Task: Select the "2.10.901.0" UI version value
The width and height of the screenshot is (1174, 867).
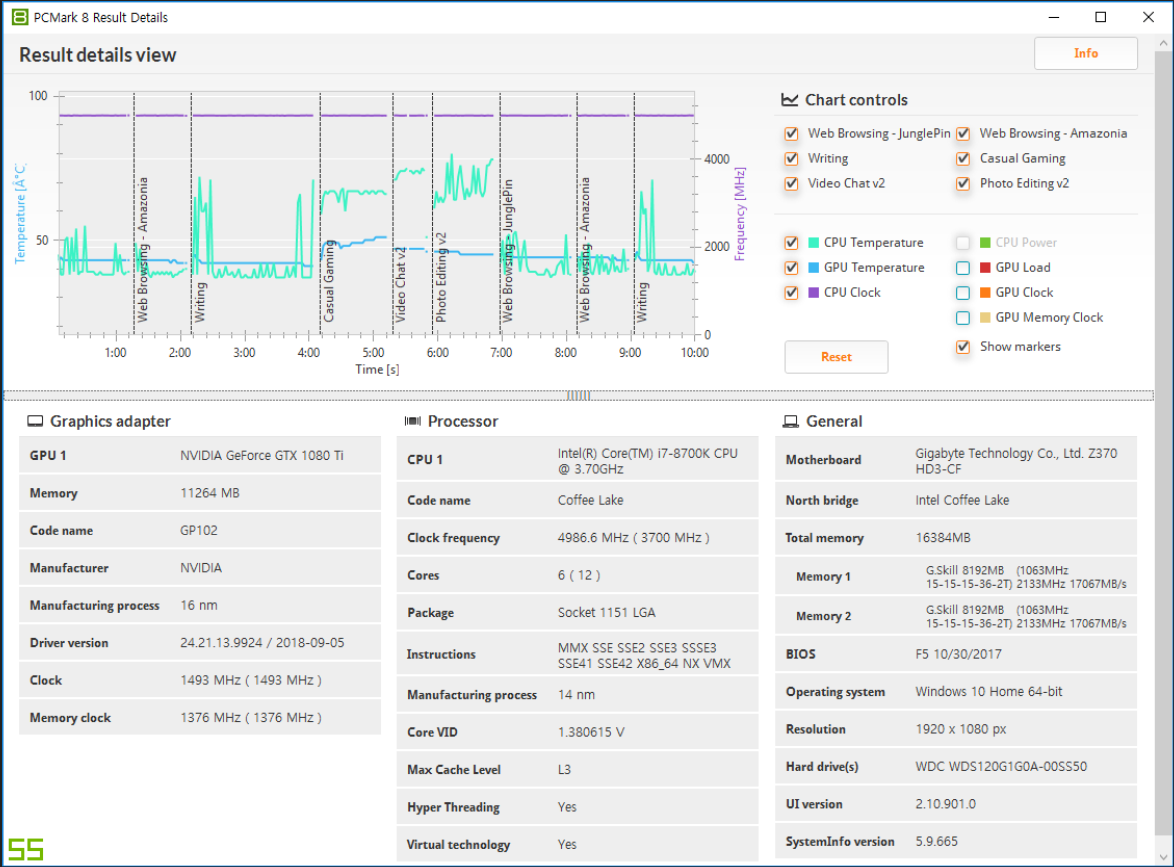Action: click(946, 803)
